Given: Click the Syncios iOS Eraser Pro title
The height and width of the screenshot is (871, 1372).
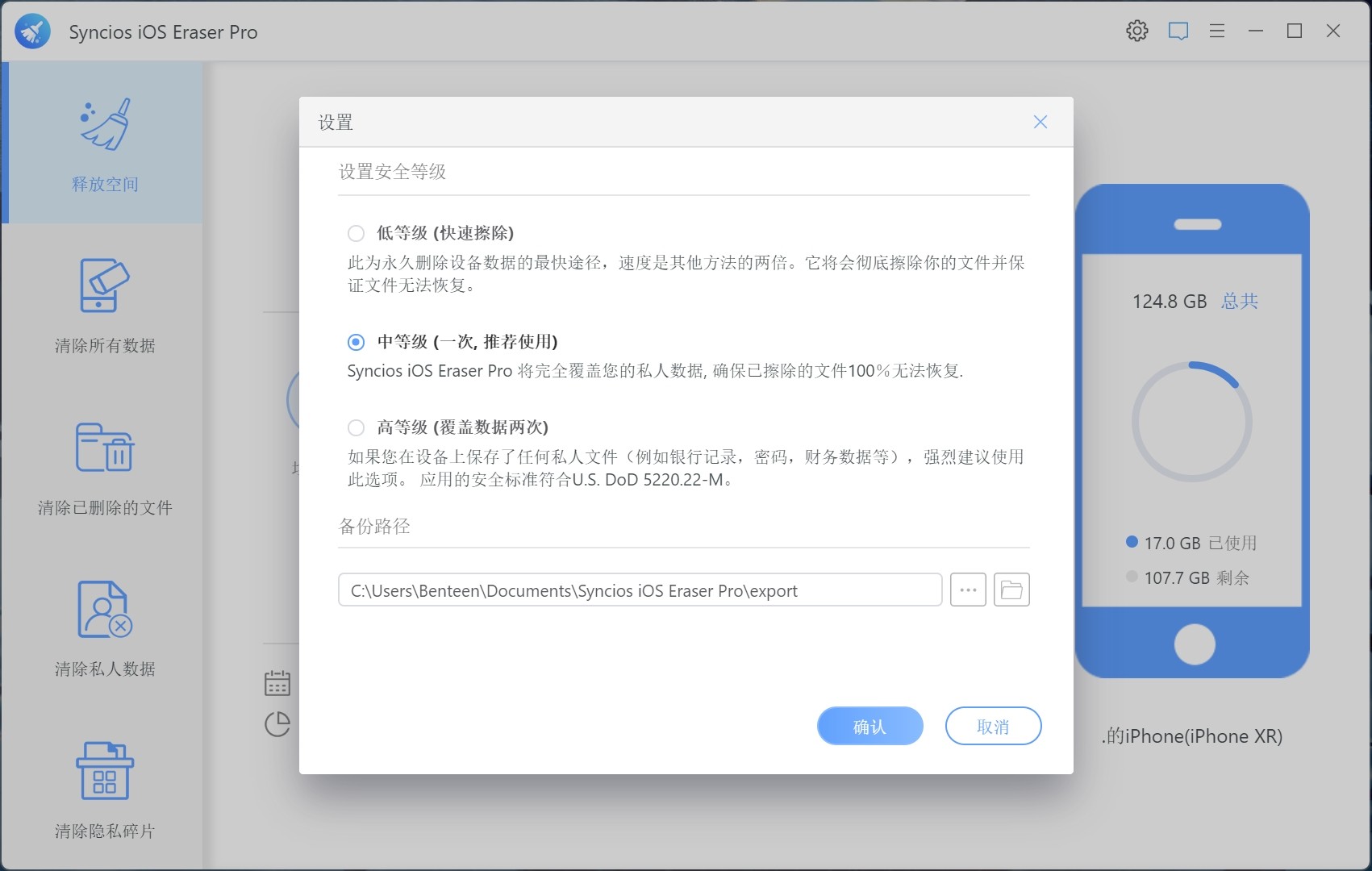Looking at the screenshot, I should coord(163,32).
